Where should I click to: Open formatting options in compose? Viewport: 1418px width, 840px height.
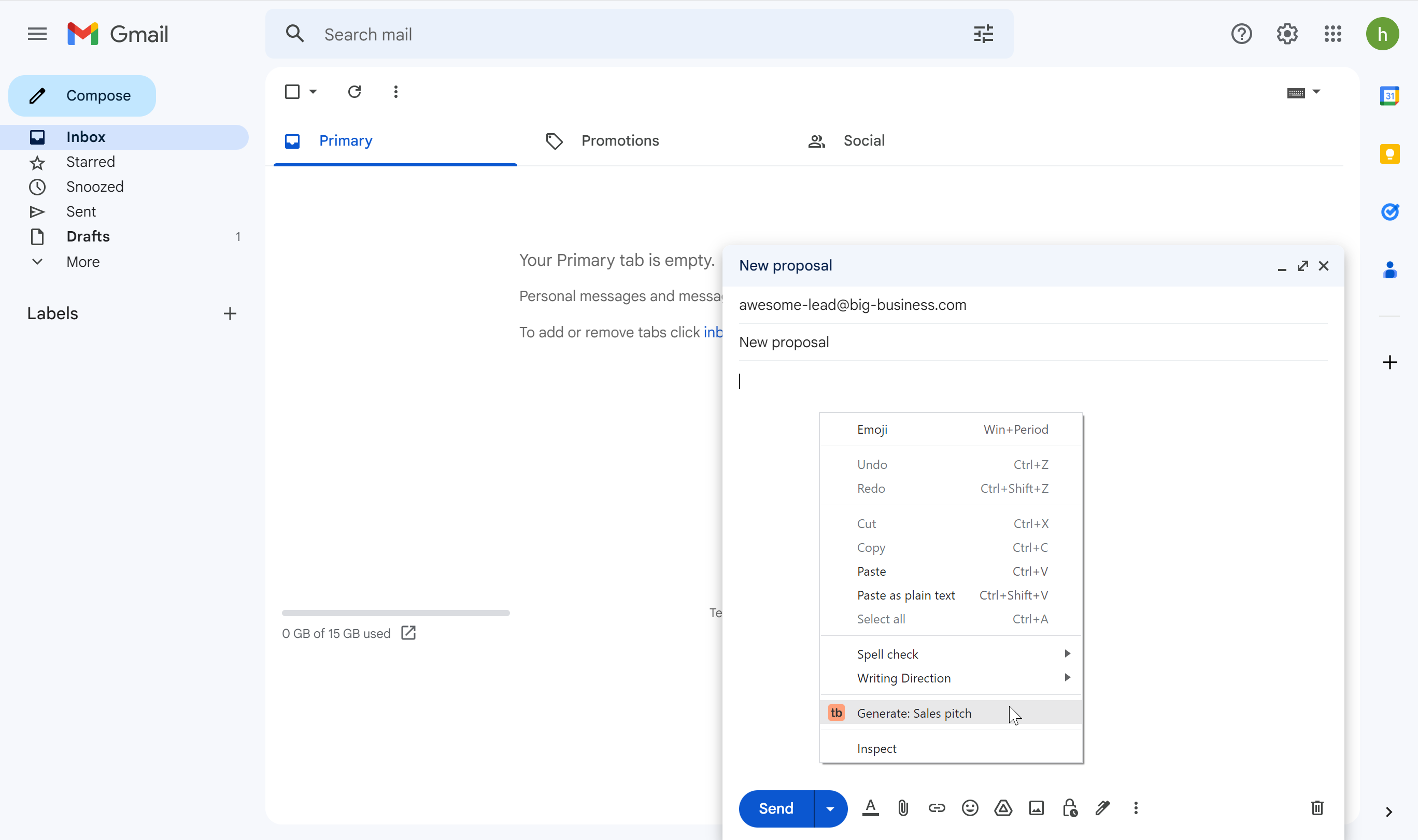coord(870,808)
